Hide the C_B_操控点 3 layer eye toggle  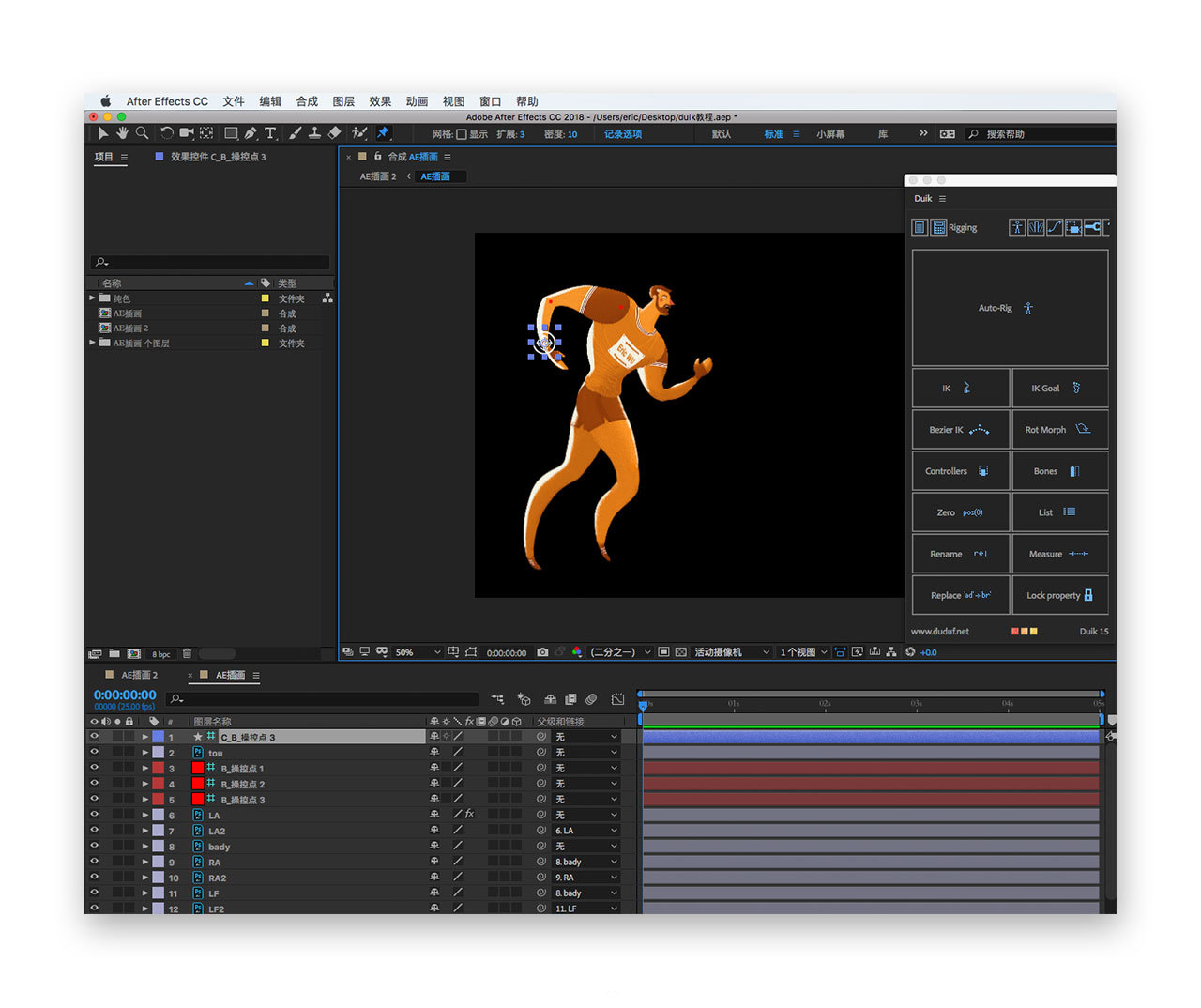coord(94,737)
